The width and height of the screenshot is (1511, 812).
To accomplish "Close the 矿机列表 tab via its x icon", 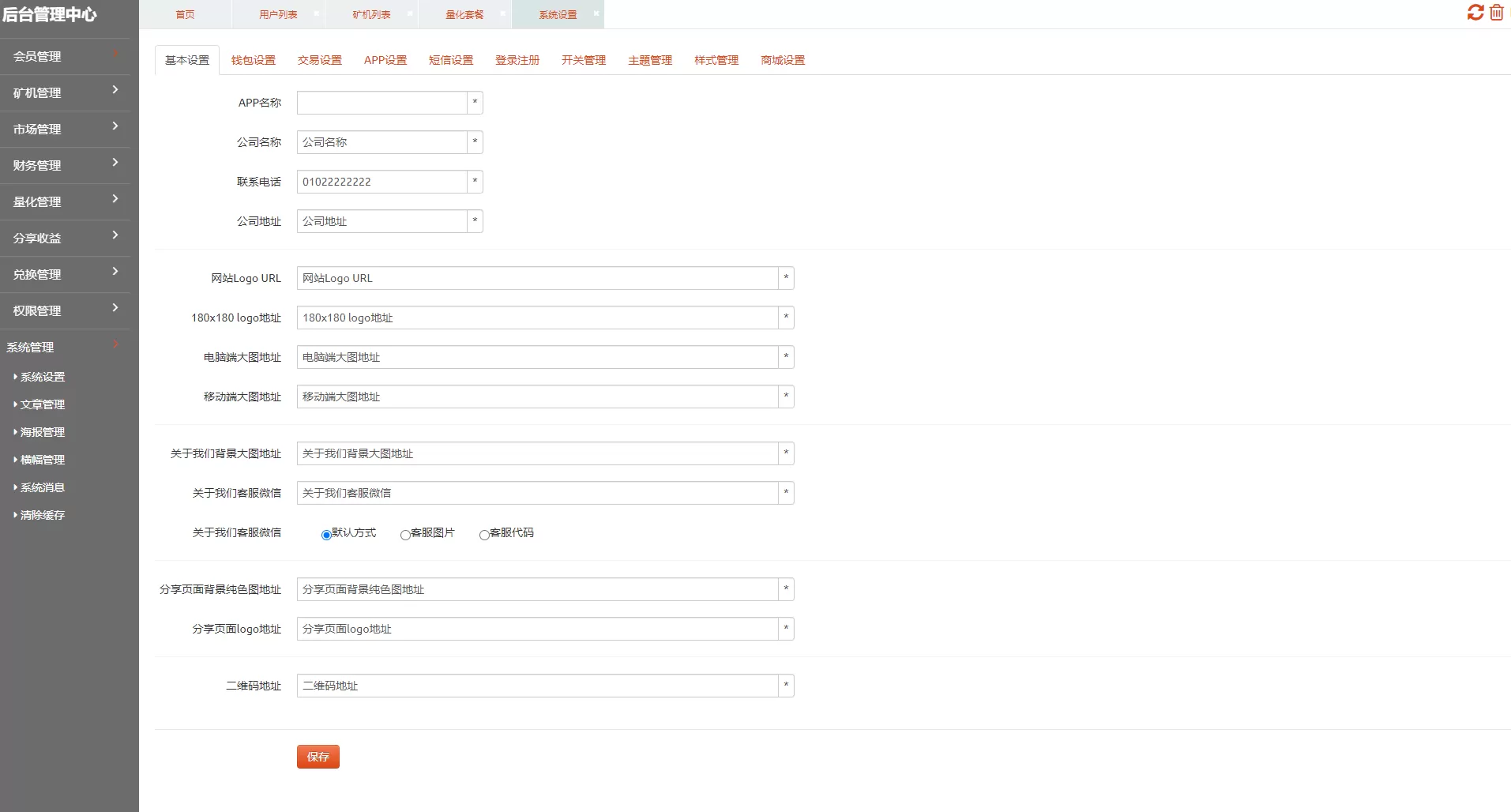I will click(409, 13).
